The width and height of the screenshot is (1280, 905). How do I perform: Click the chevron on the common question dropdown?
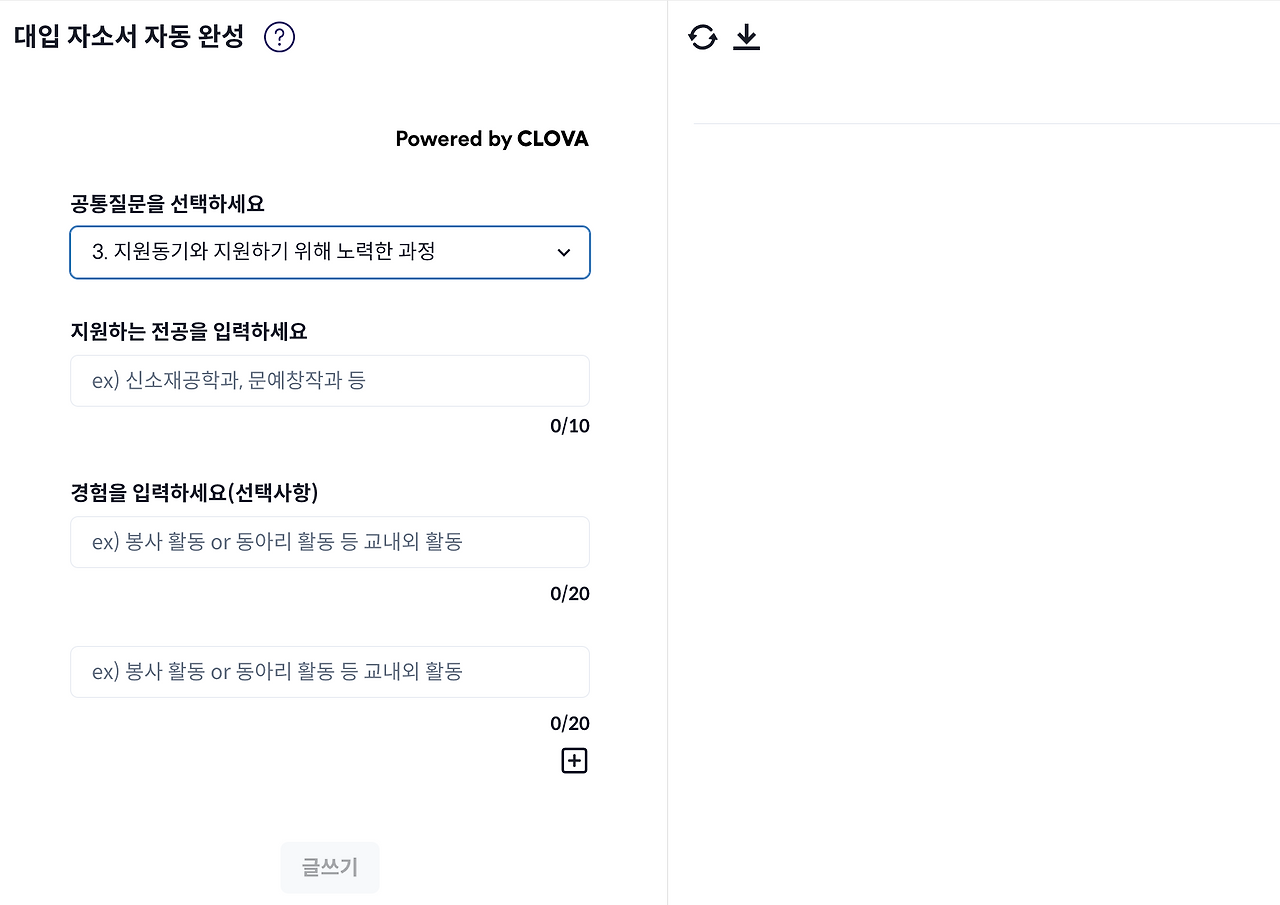pyautogui.click(x=563, y=252)
